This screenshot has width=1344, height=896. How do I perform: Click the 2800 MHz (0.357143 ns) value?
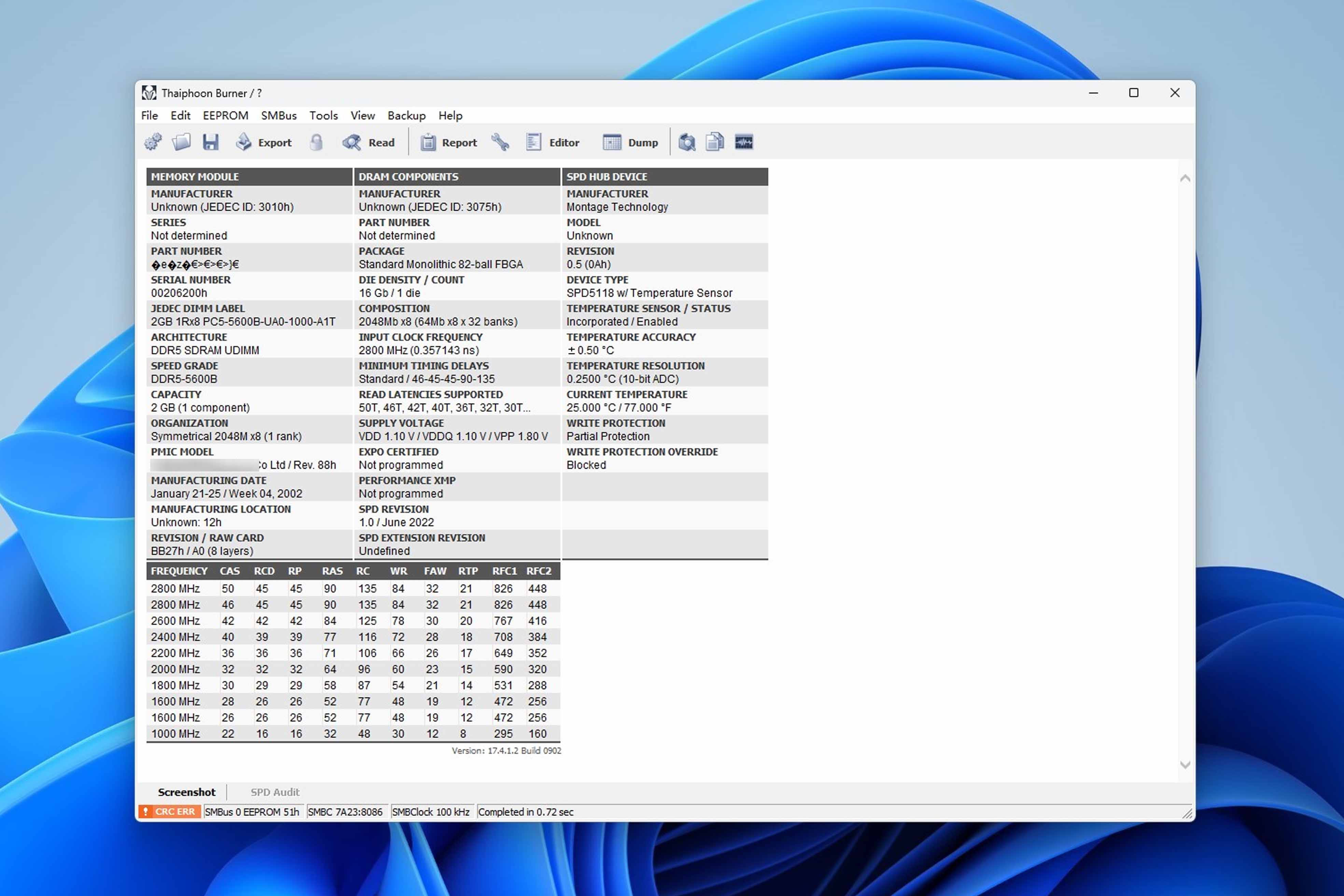pyautogui.click(x=419, y=350)
